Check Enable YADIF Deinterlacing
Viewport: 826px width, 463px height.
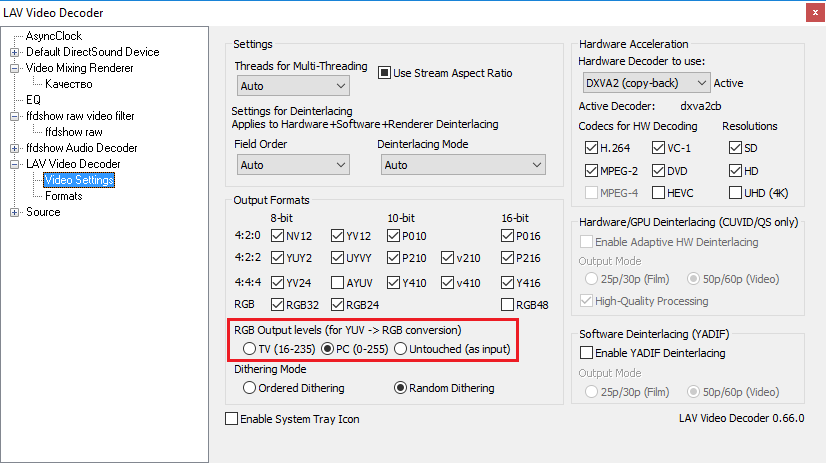coord(587,353)
